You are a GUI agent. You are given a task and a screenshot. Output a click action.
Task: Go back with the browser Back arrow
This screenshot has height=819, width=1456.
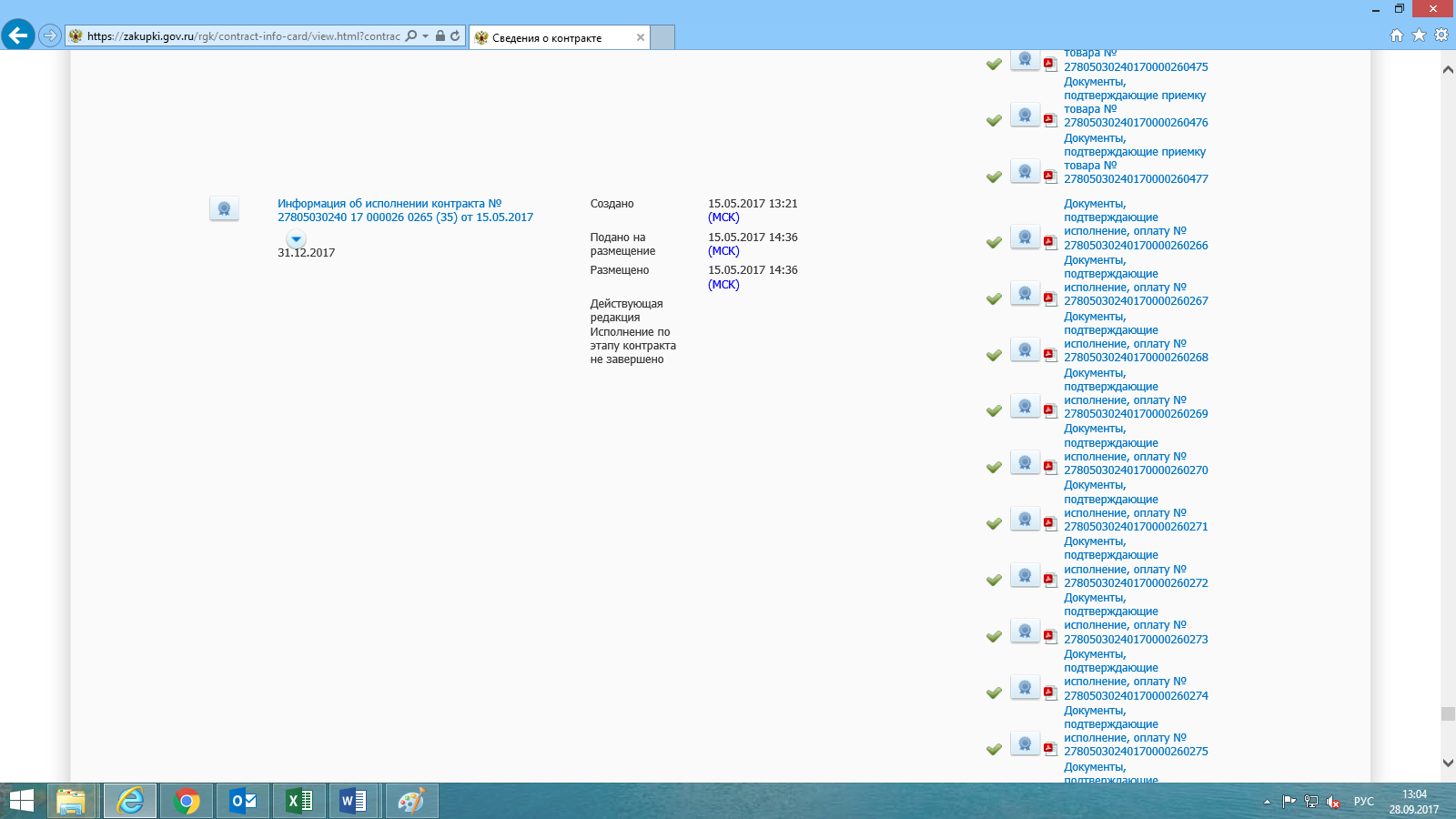click(x=18, y=35)
